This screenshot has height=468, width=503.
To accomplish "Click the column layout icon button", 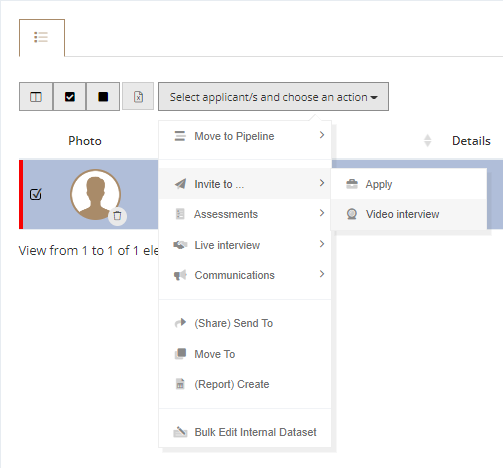I will click(x=36, y=97).
